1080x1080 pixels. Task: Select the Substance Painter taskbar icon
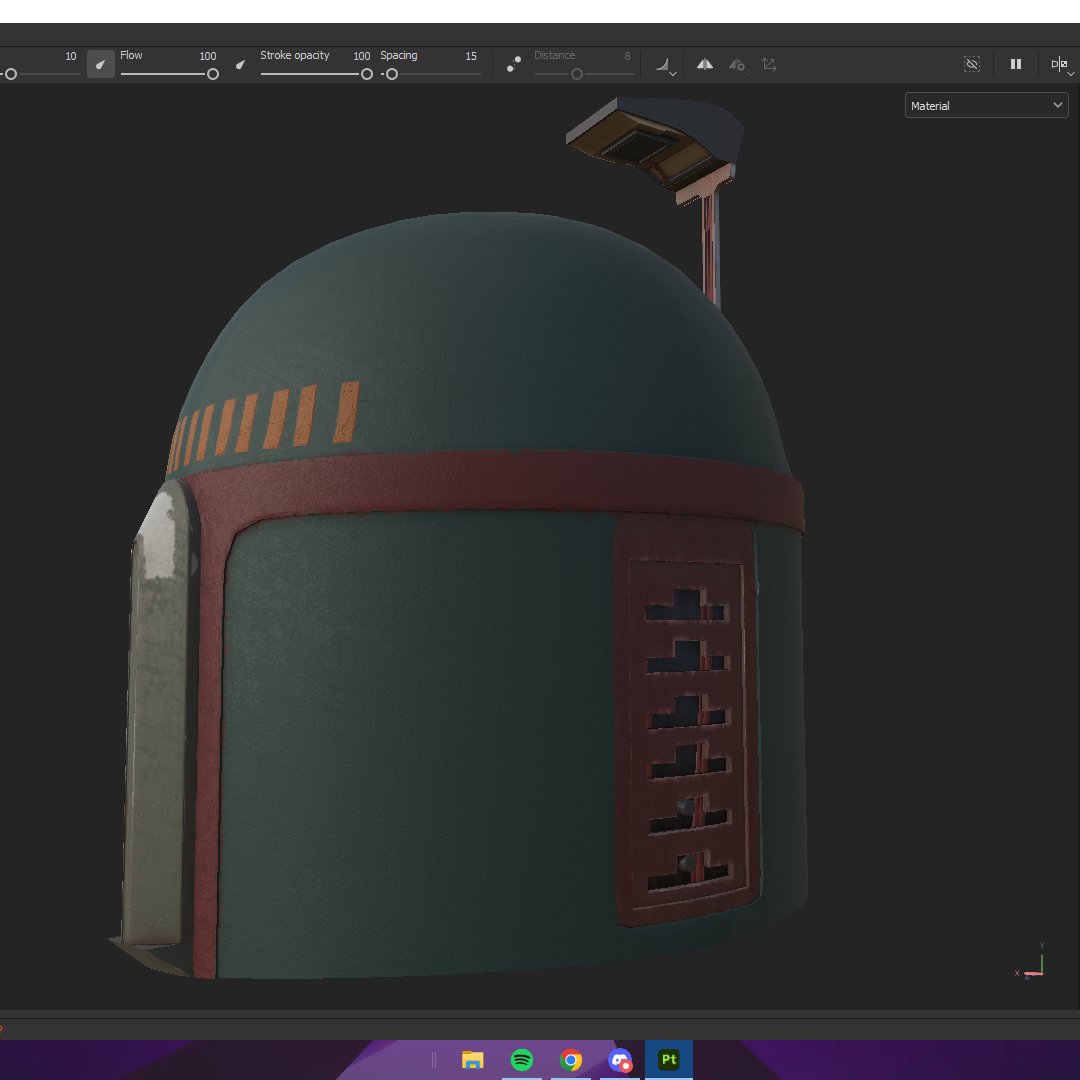pos(669,1059)
